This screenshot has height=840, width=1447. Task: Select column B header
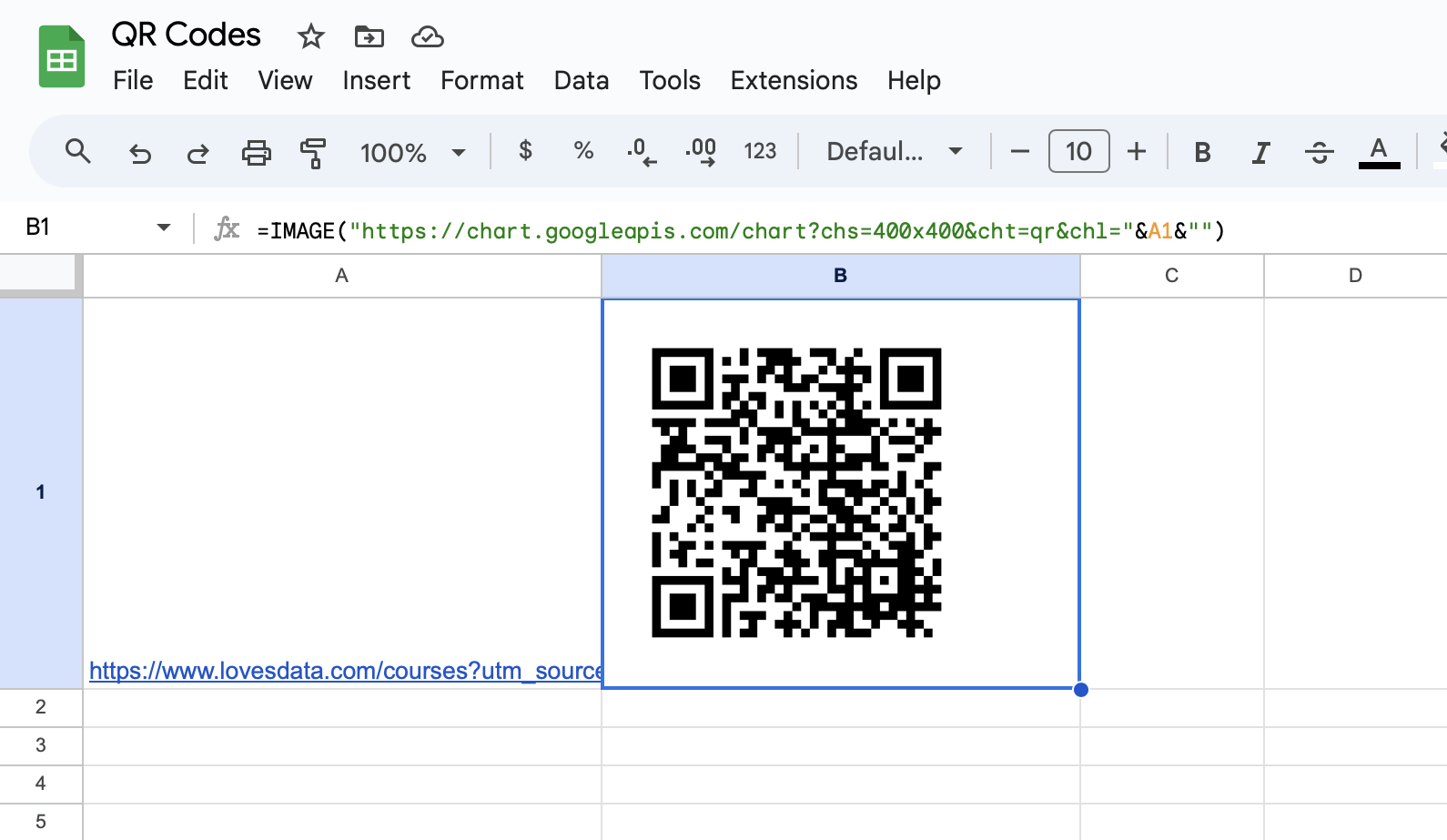841,276
